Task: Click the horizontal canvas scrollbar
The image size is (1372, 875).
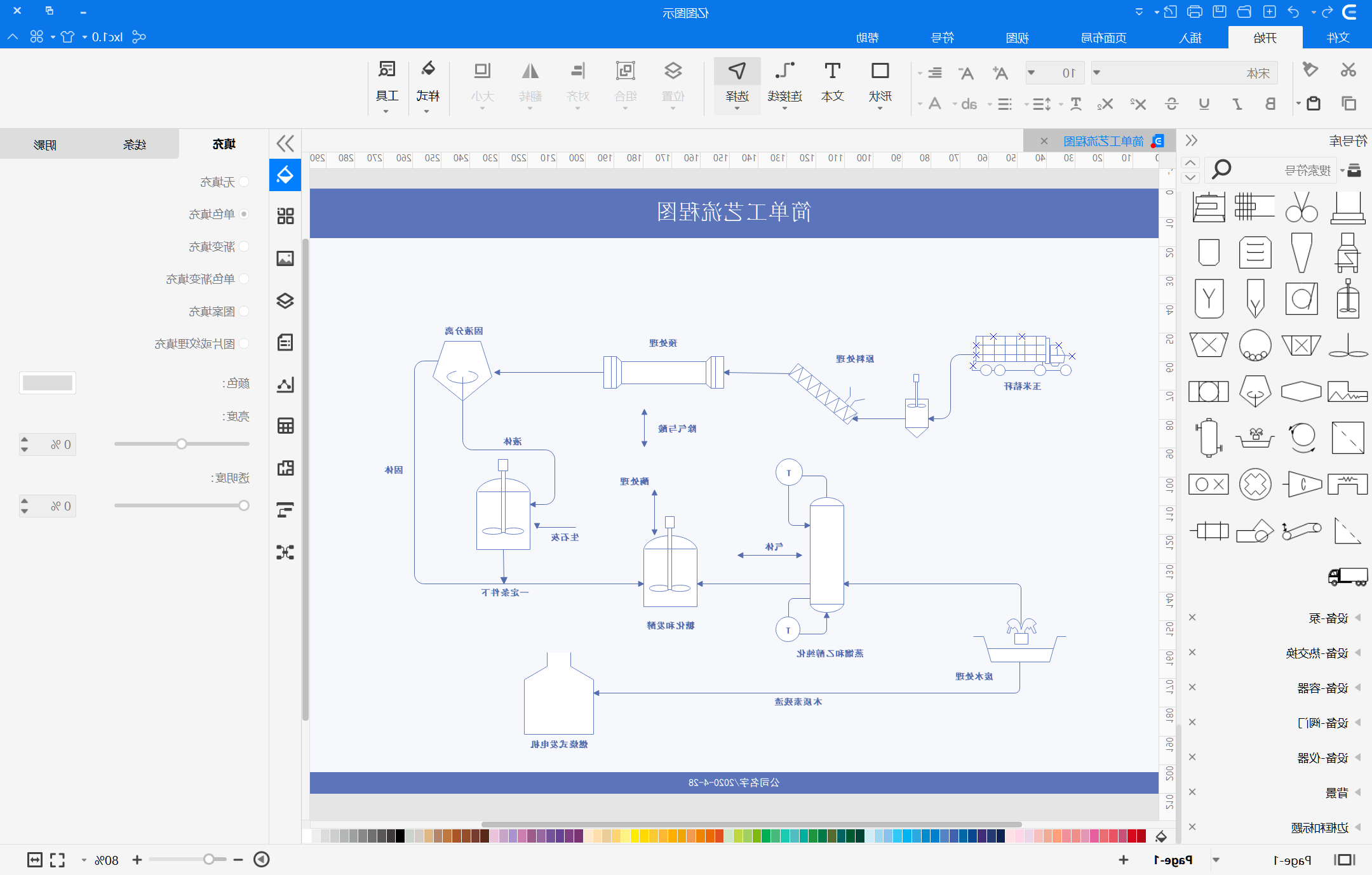Action: [x=751, y=824]
